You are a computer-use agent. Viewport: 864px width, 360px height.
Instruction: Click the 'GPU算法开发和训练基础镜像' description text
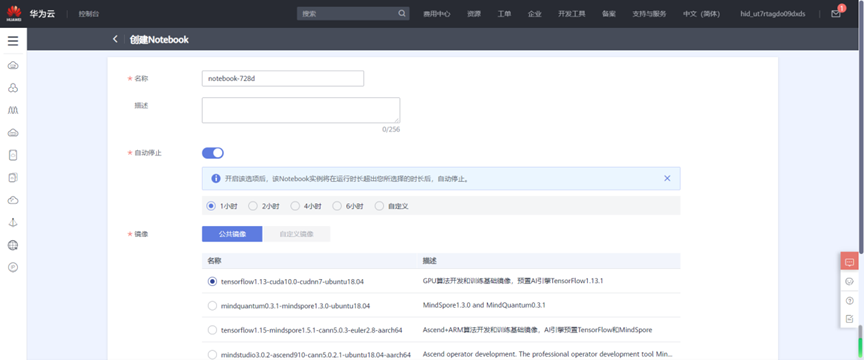pos(513,281)
